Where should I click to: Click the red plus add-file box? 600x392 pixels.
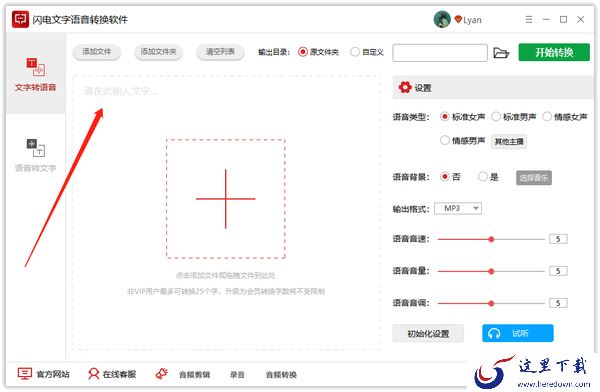click(x=226, y=199)
